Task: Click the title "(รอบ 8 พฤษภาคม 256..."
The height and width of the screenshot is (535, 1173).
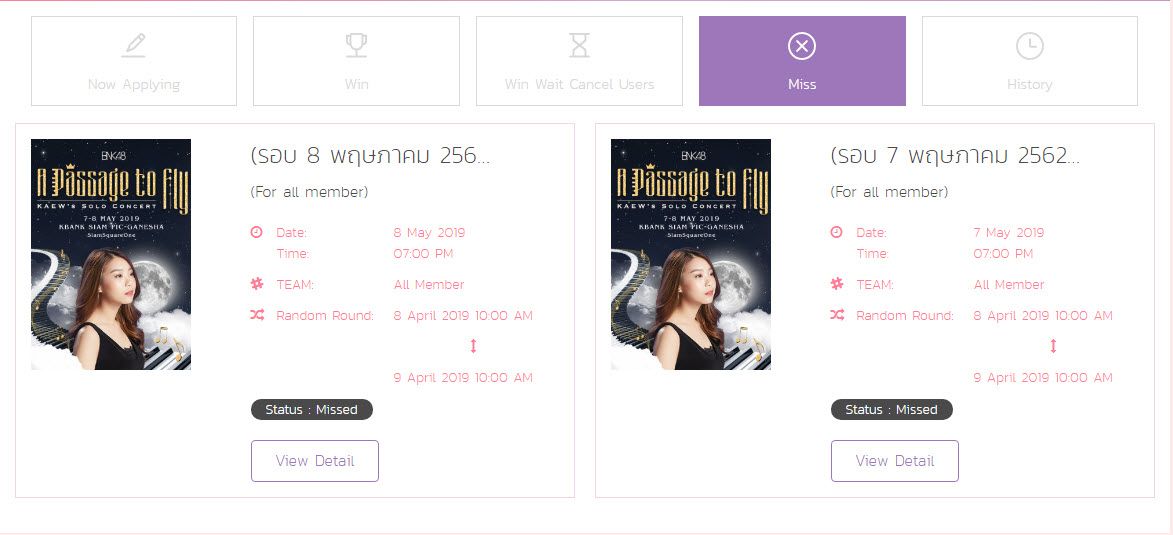Action: [370, 157]
